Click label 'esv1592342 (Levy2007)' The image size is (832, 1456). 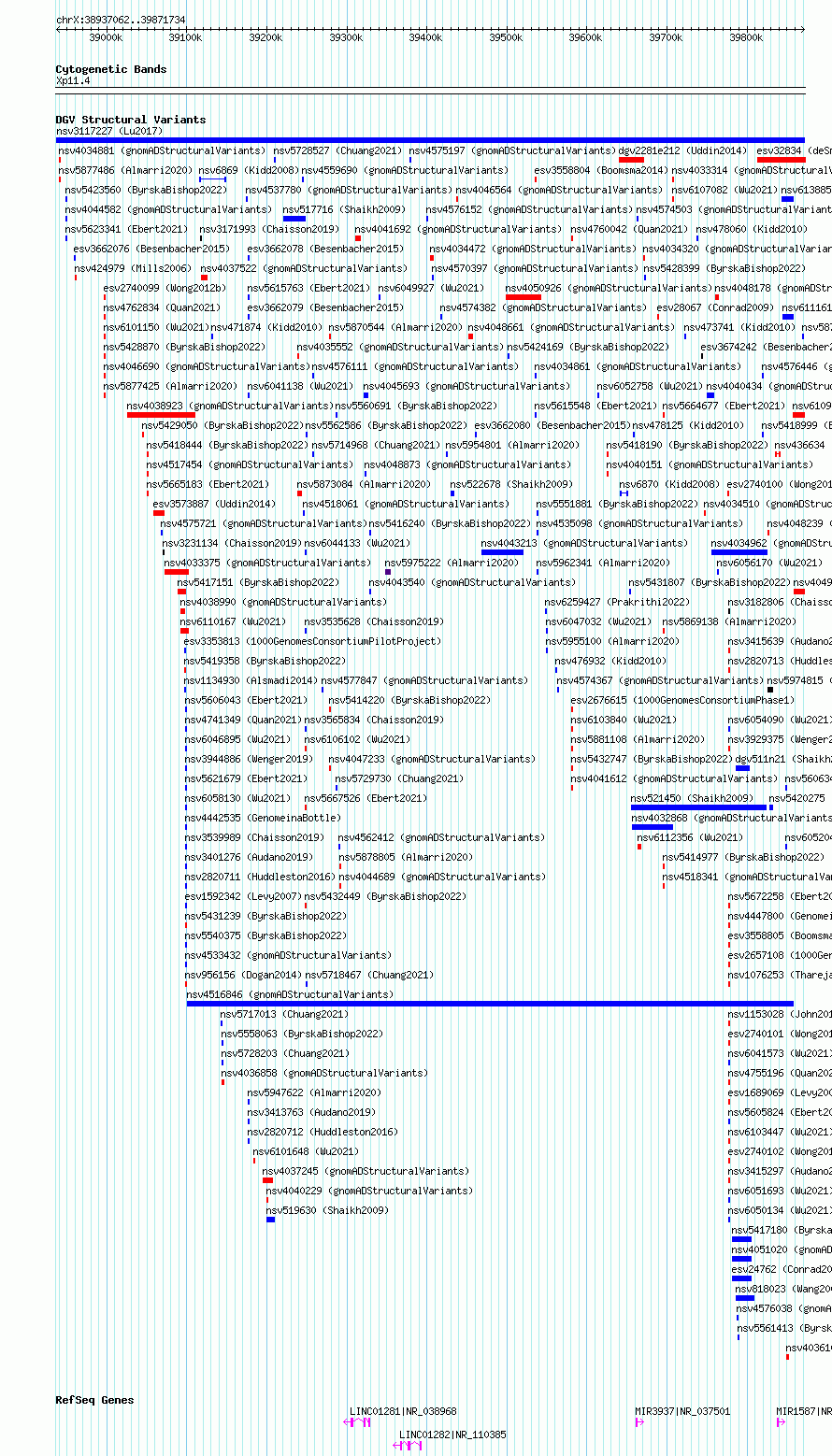click(243, 896)
